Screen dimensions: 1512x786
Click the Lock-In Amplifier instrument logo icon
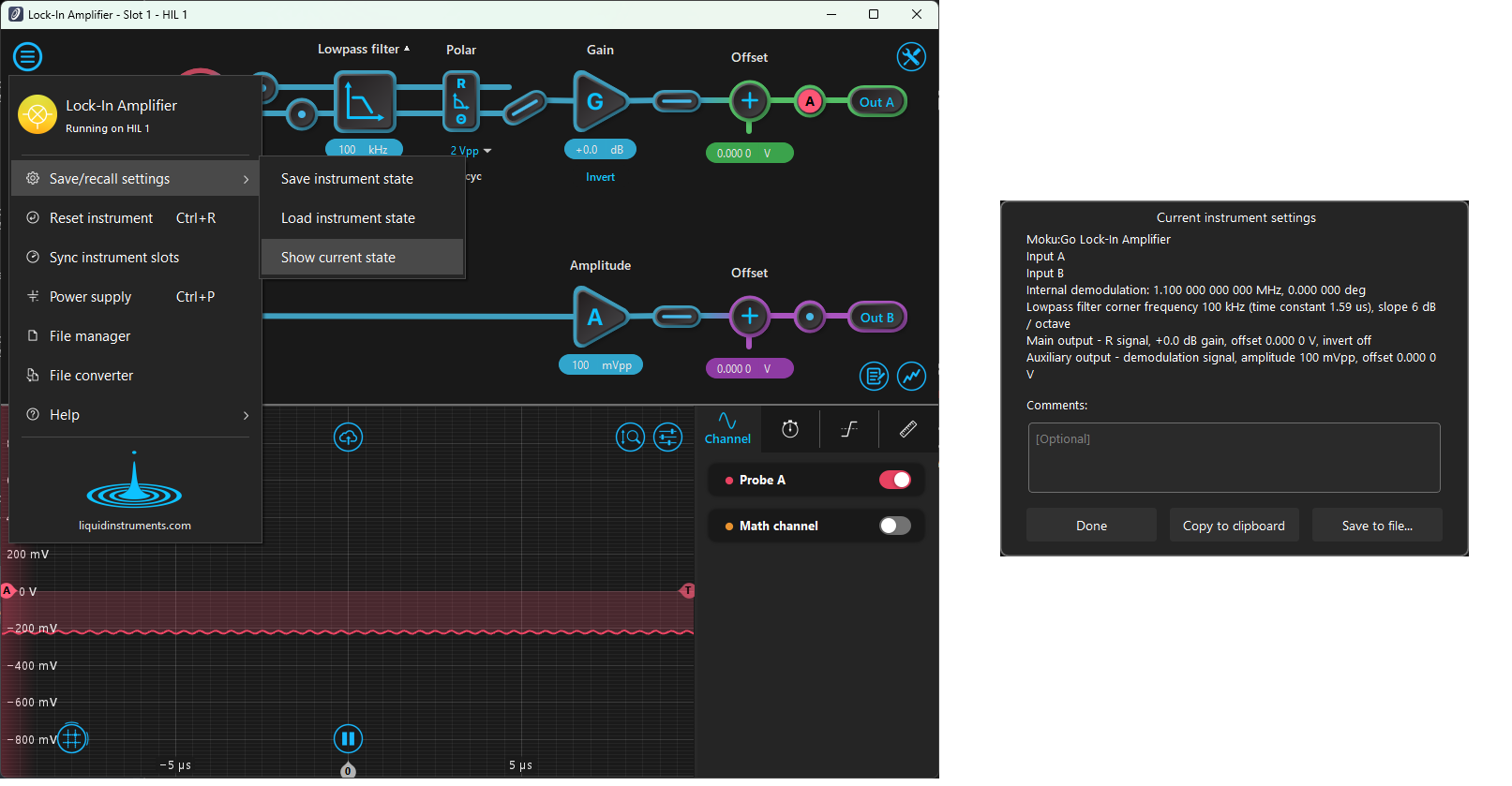click(37, 115)
